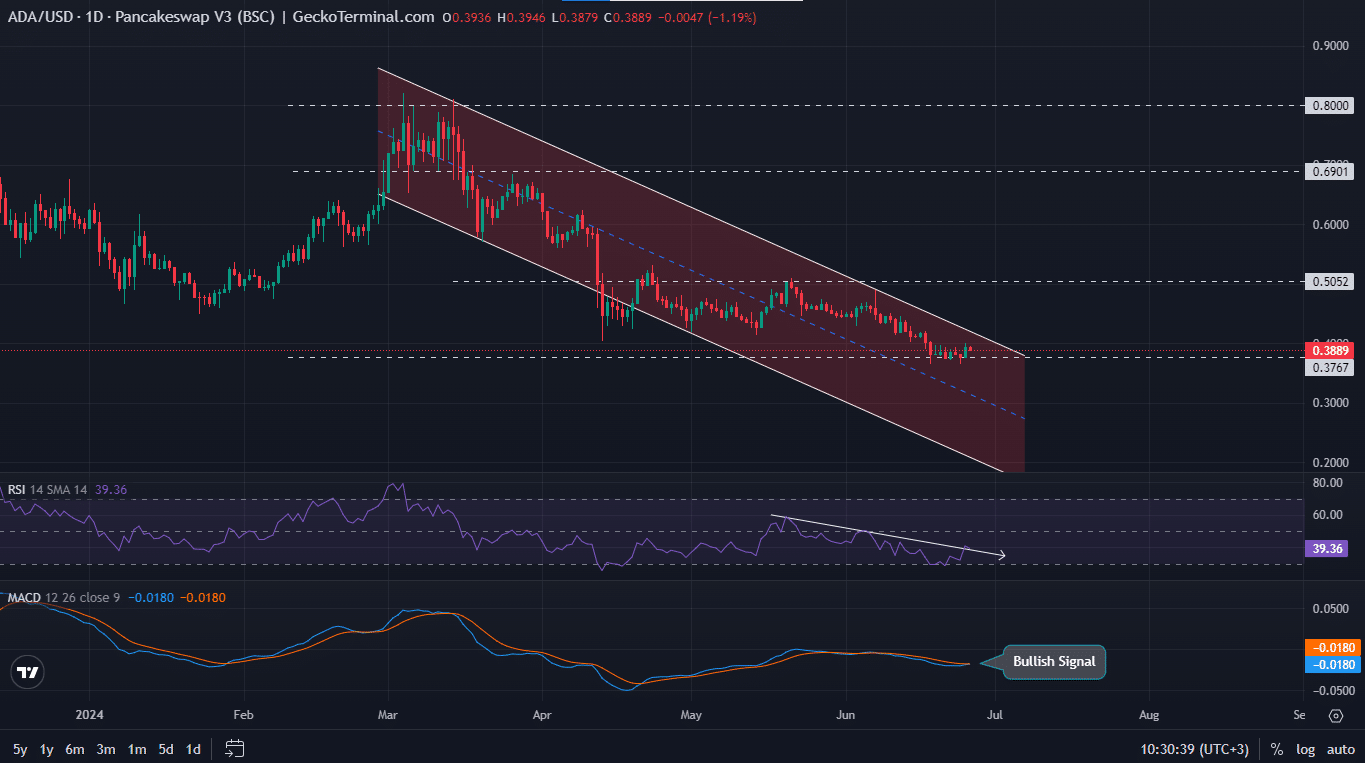The image size is (1365, 763).
Task: Click the 0.2000 price axis label
Action: tap(1329, 462)
